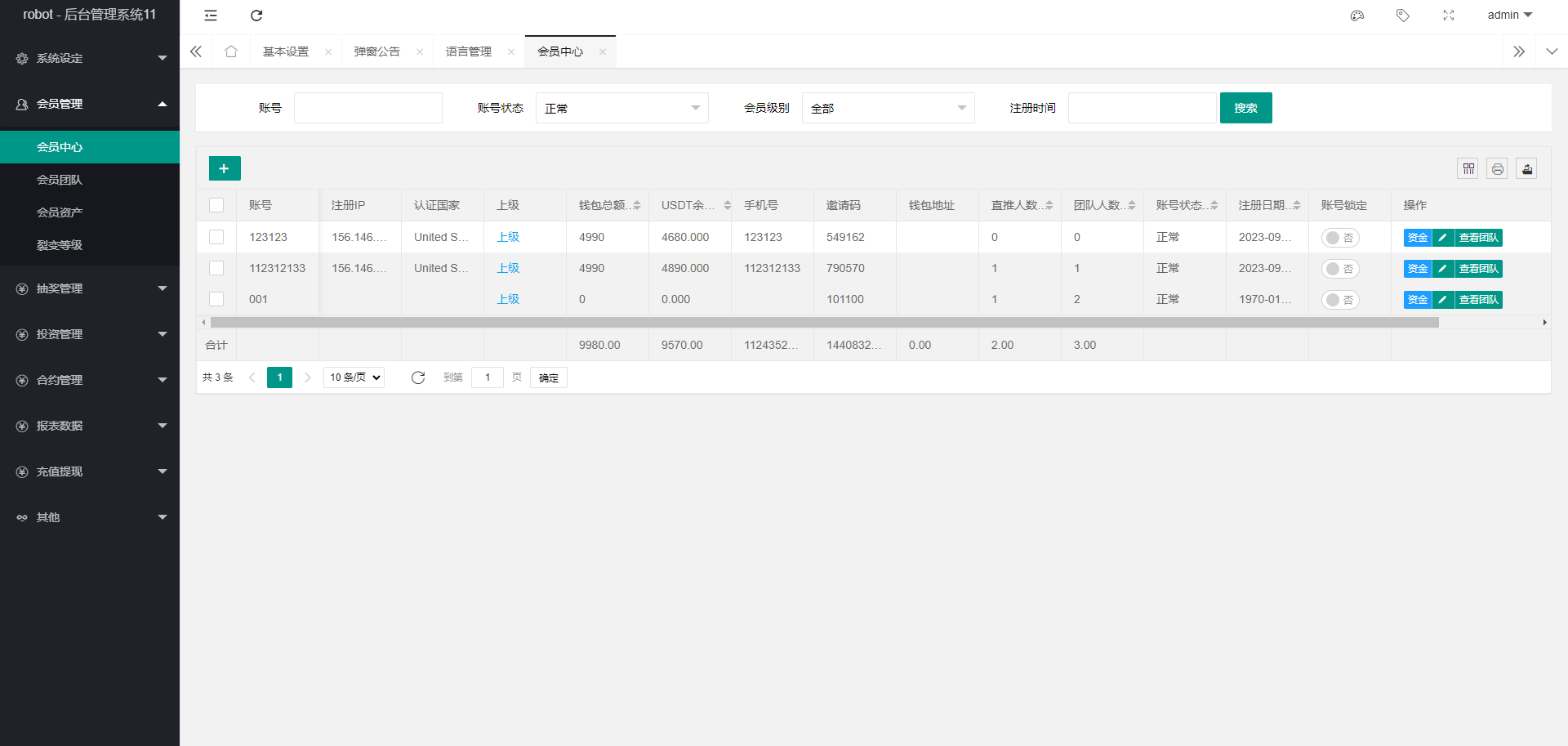
Task: Open the theme palette icon
Action: coord(1357,16)
